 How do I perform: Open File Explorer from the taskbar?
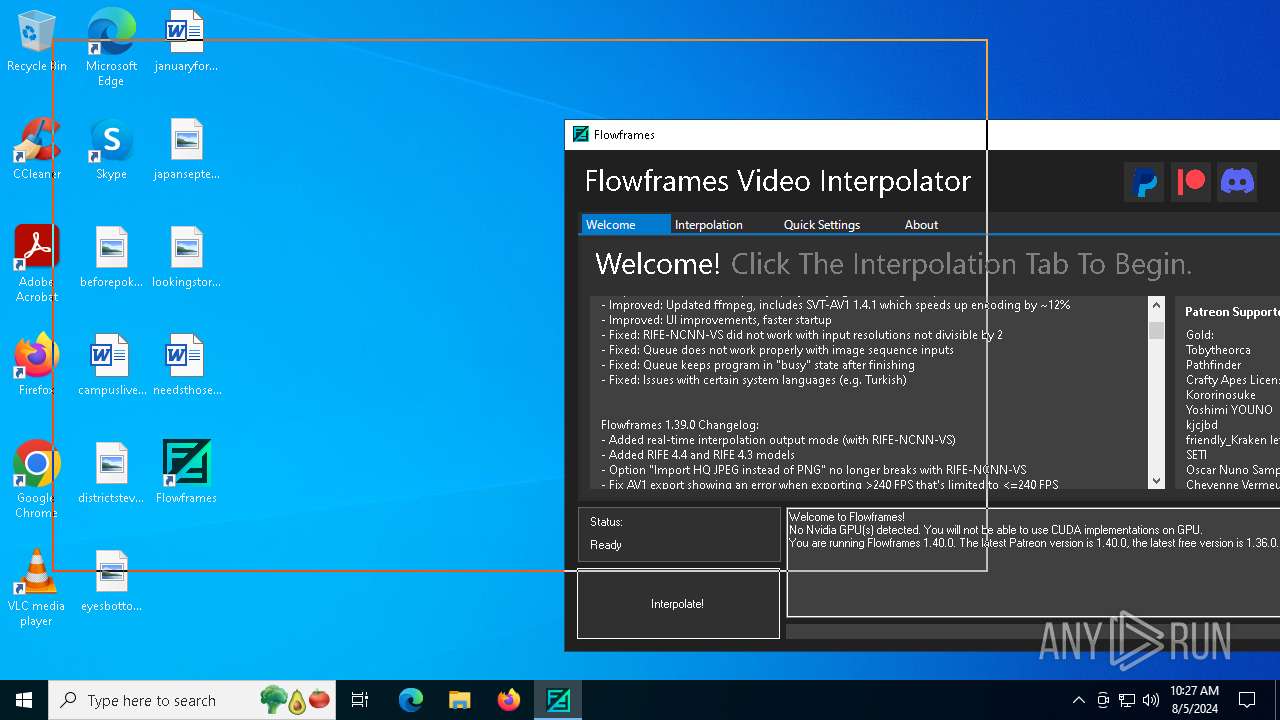coord(460,700)
